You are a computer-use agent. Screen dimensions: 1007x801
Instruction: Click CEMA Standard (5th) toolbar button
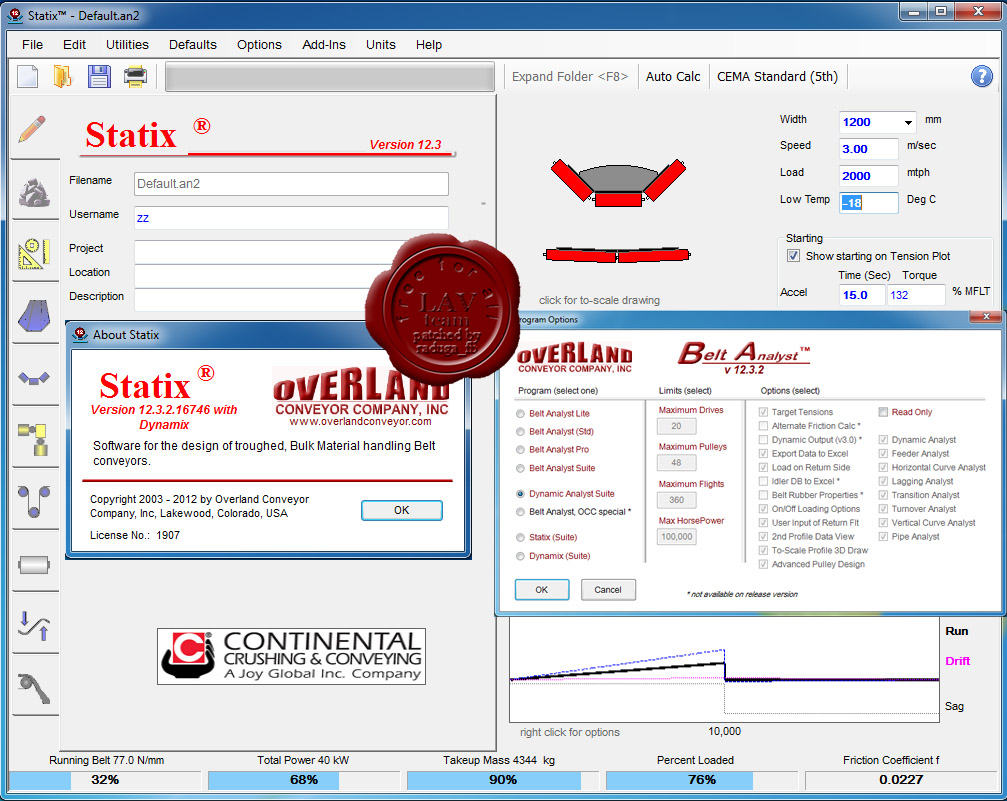[777, 76]
